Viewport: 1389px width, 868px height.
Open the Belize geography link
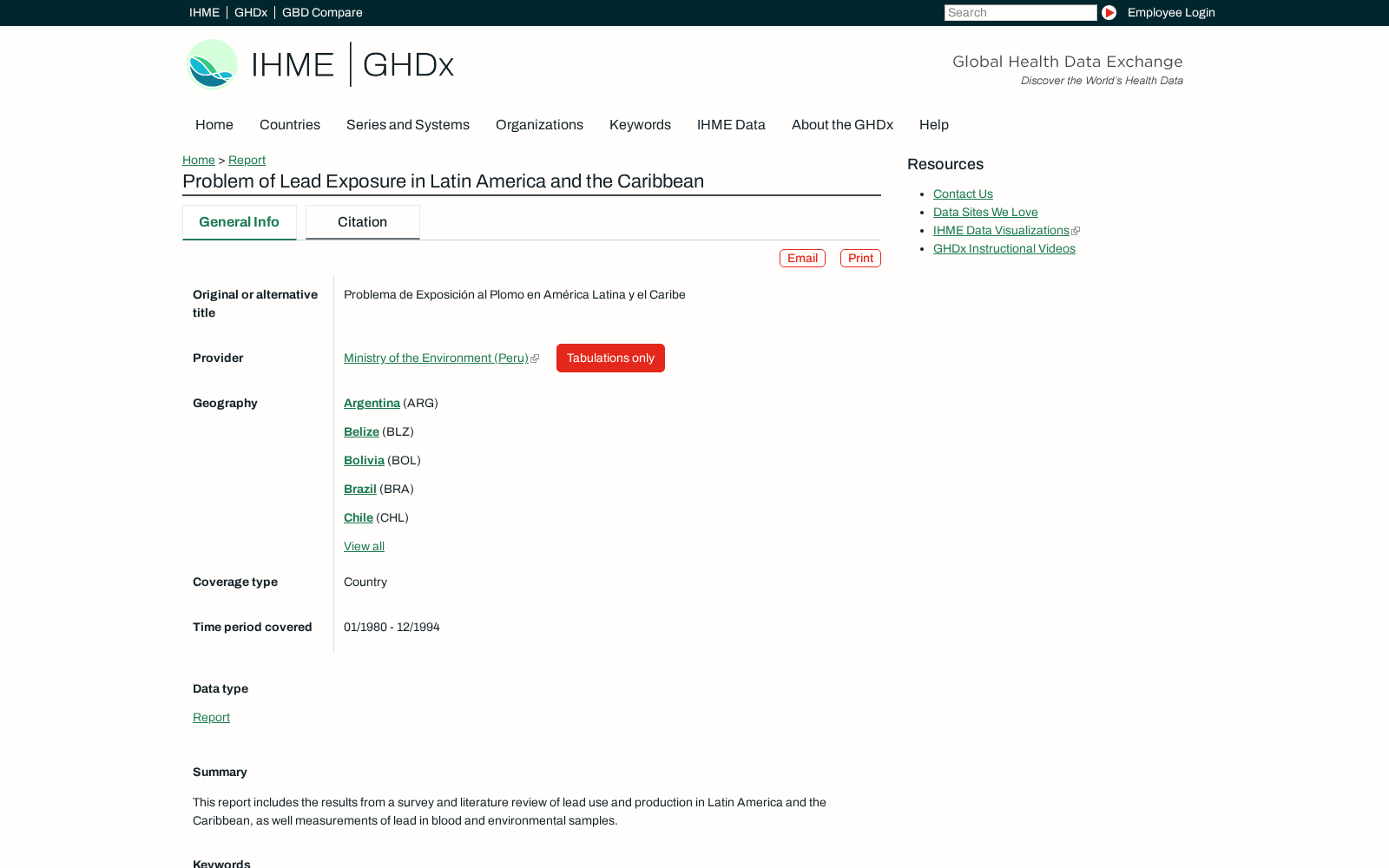click(361, 432)
